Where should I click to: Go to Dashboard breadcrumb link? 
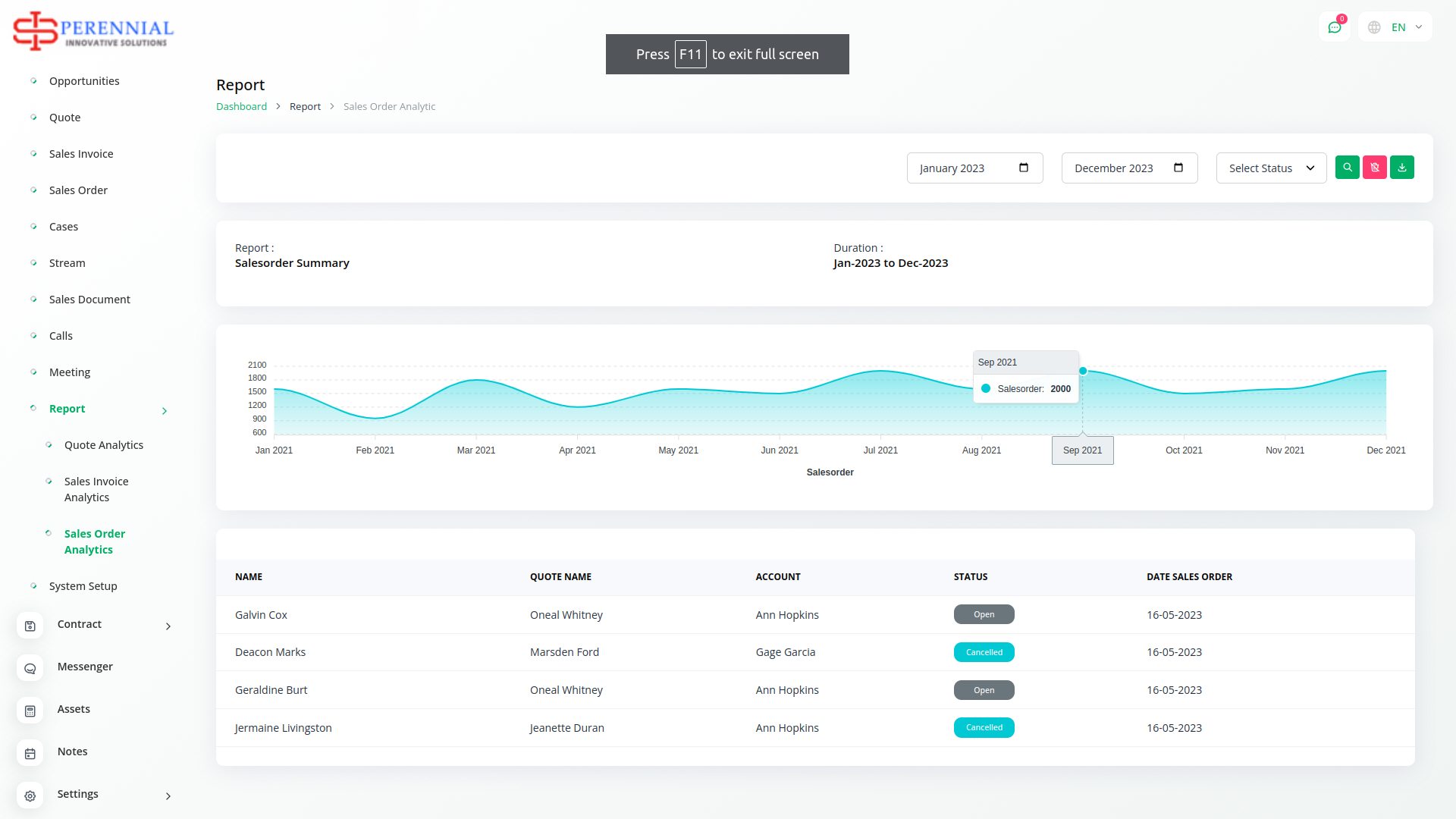point(241,107)
